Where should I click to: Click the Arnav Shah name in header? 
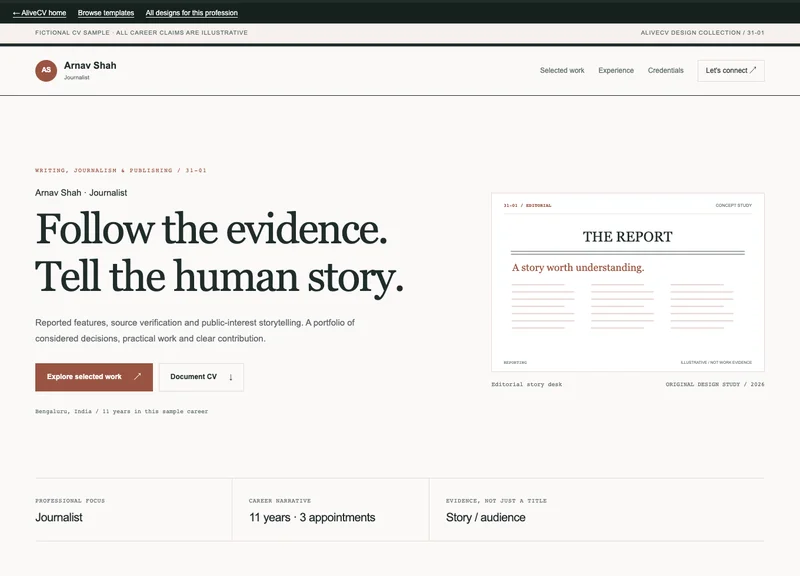pos(90,65)
